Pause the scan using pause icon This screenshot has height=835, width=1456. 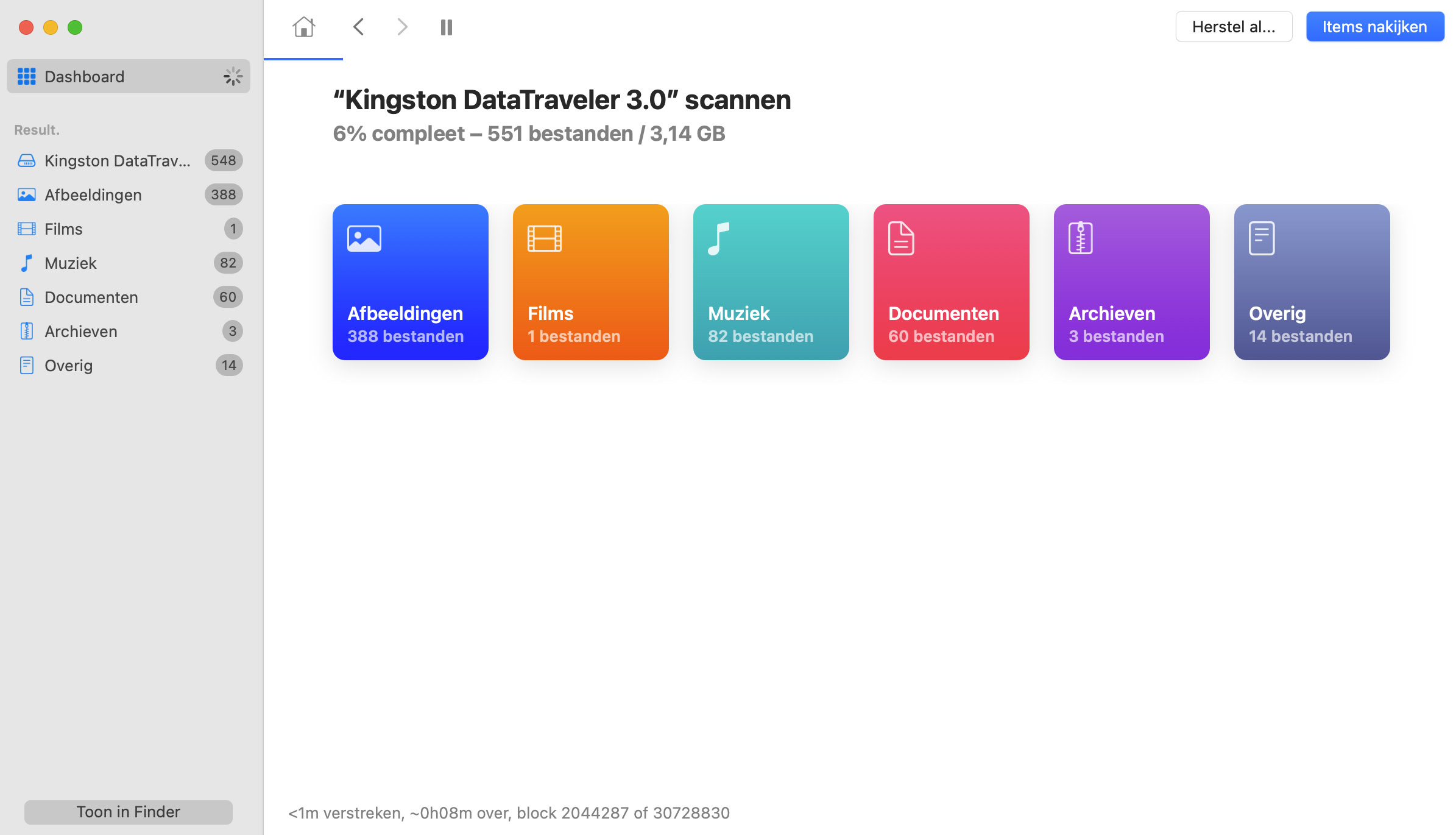pyautogui.click(x=446, y=27)
